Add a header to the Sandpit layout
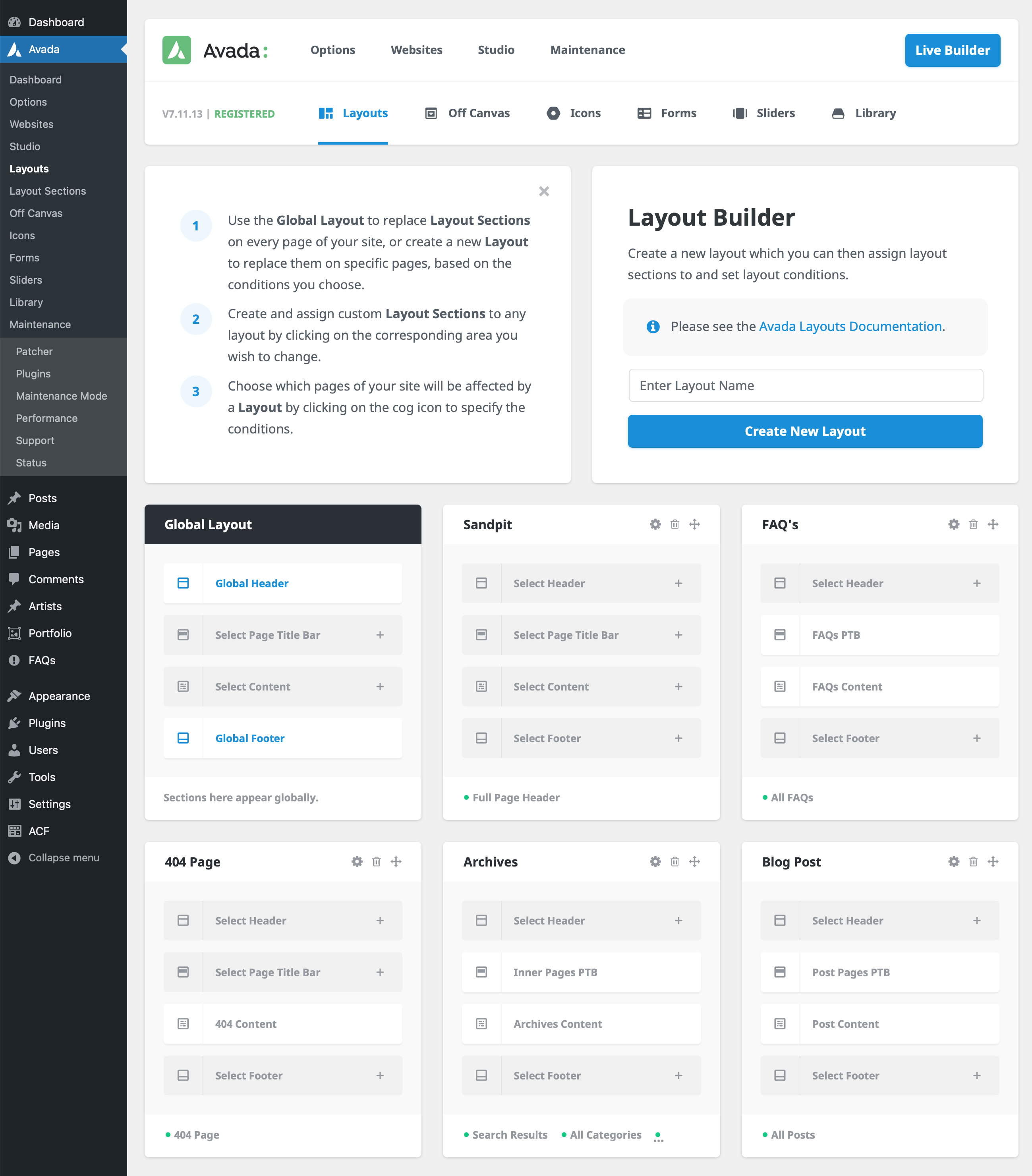 point(581,583)
